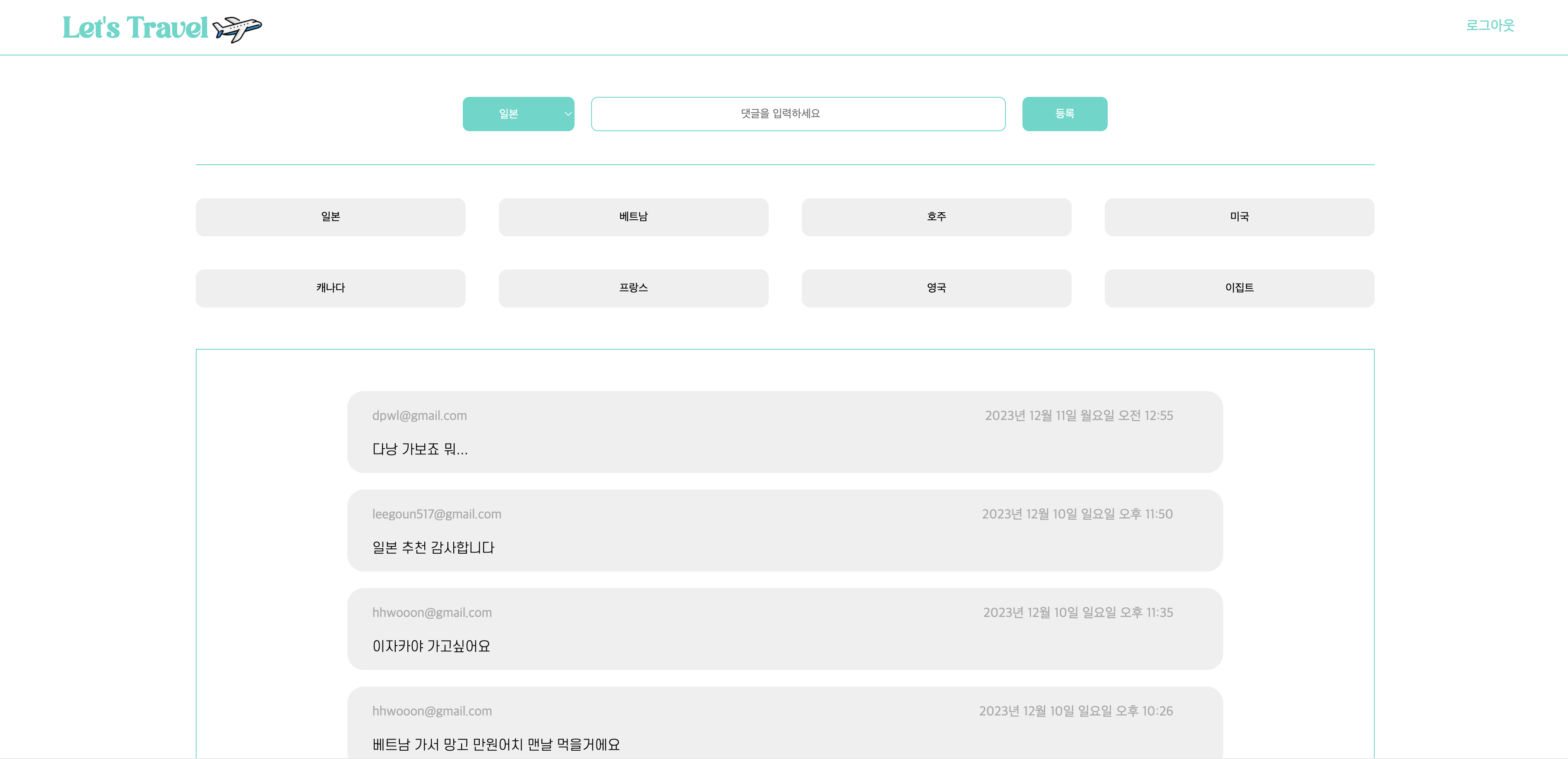Select the 이집트 country filter

coord(1239,288)
